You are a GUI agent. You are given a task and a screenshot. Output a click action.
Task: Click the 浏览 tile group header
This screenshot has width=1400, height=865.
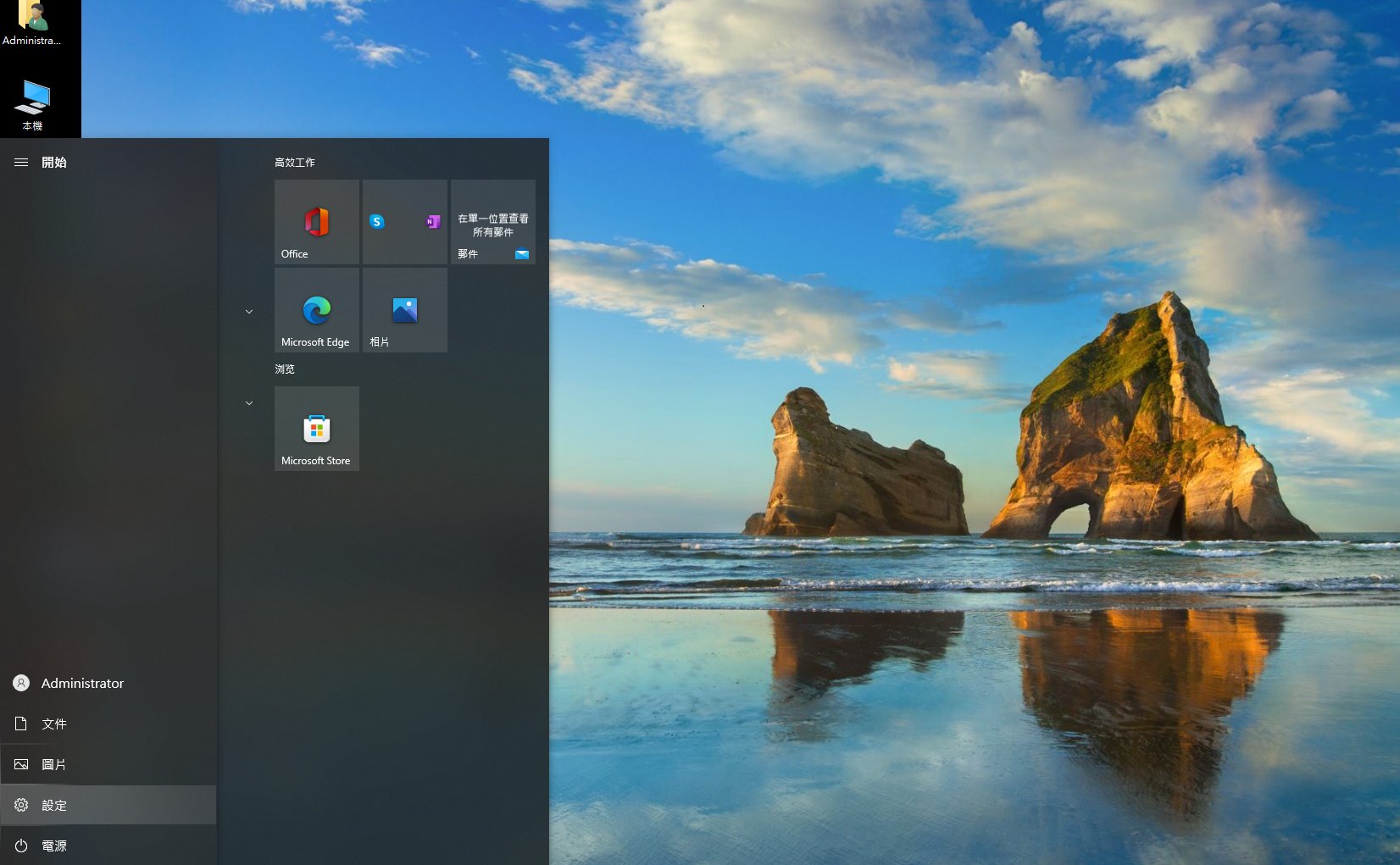285,369
